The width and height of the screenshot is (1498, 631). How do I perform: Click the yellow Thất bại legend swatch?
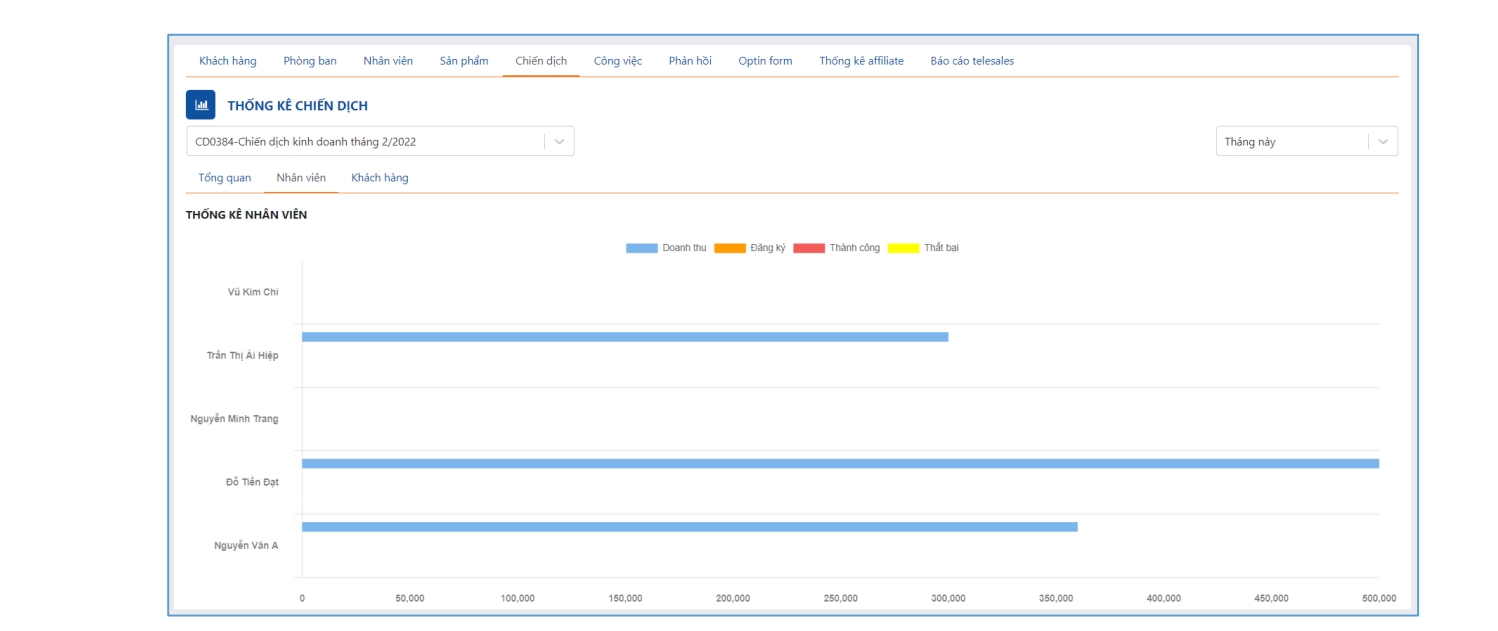(x=903, y=248)
